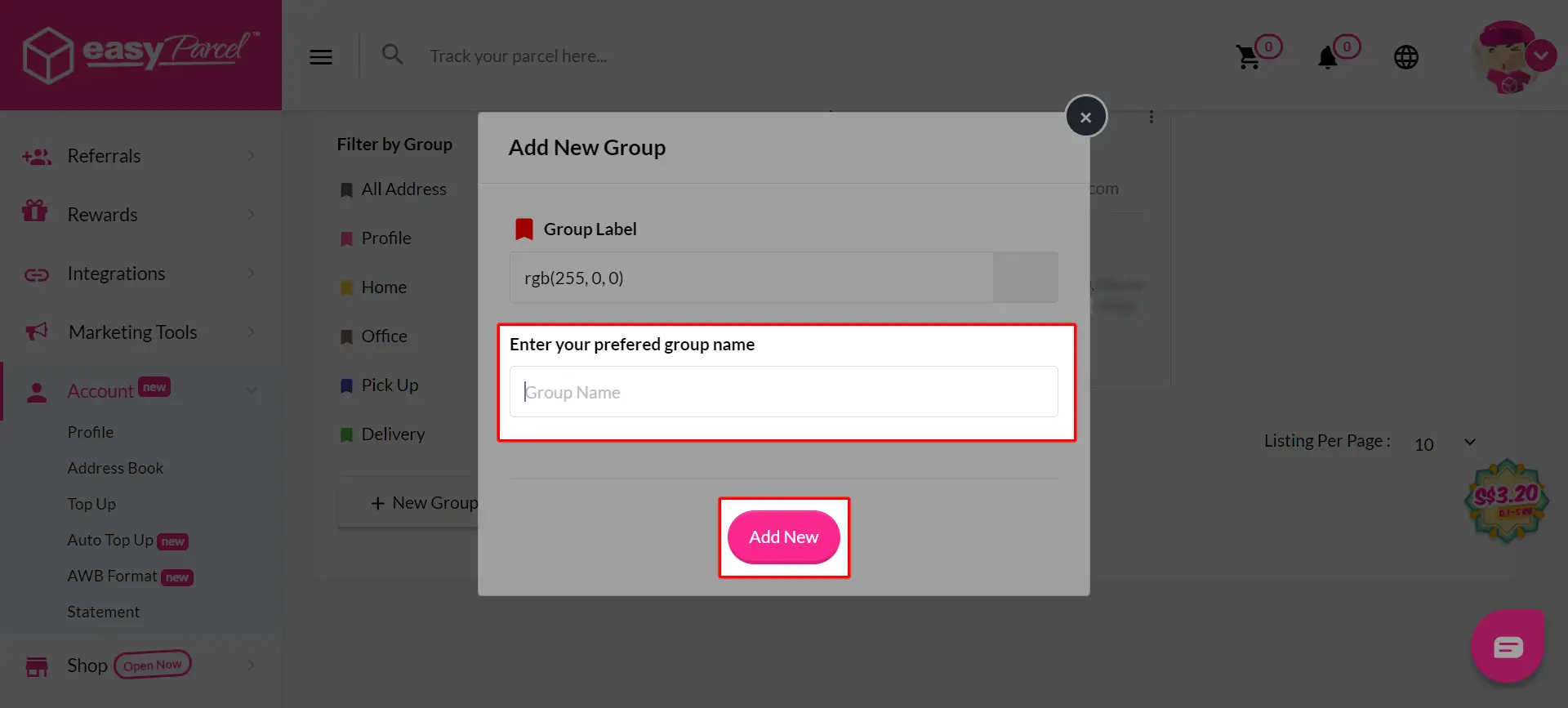Viewport: 1568px width, 708px height.
Task: Expand the user avatar dropdown arrow
Action: click(1541, 56)
